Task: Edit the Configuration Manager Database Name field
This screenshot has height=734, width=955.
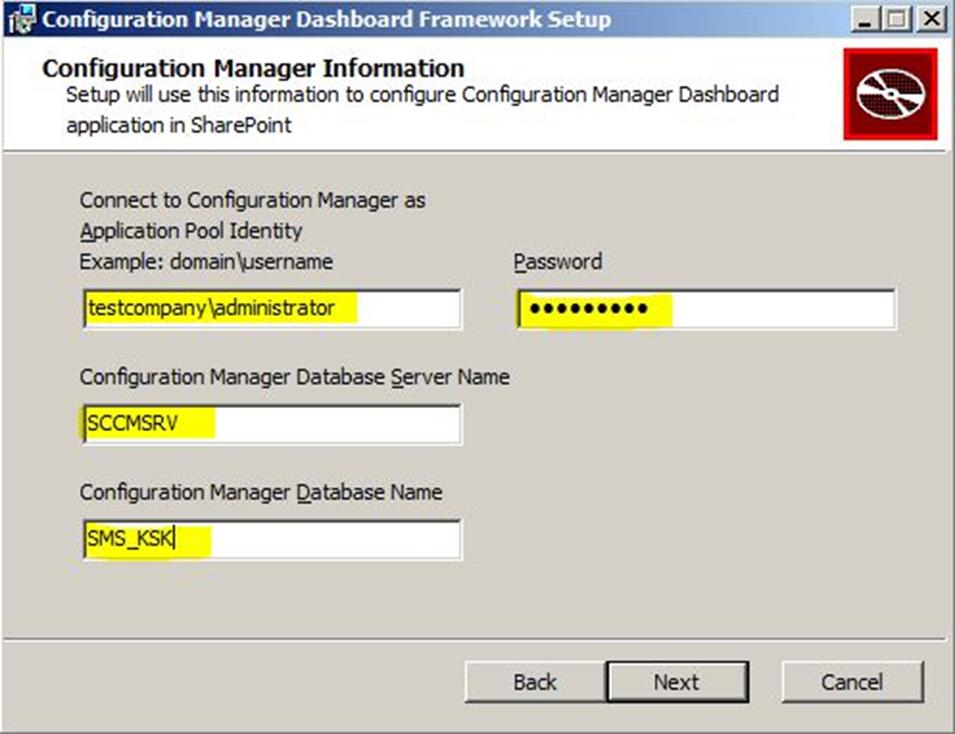Action: [272, 539]
